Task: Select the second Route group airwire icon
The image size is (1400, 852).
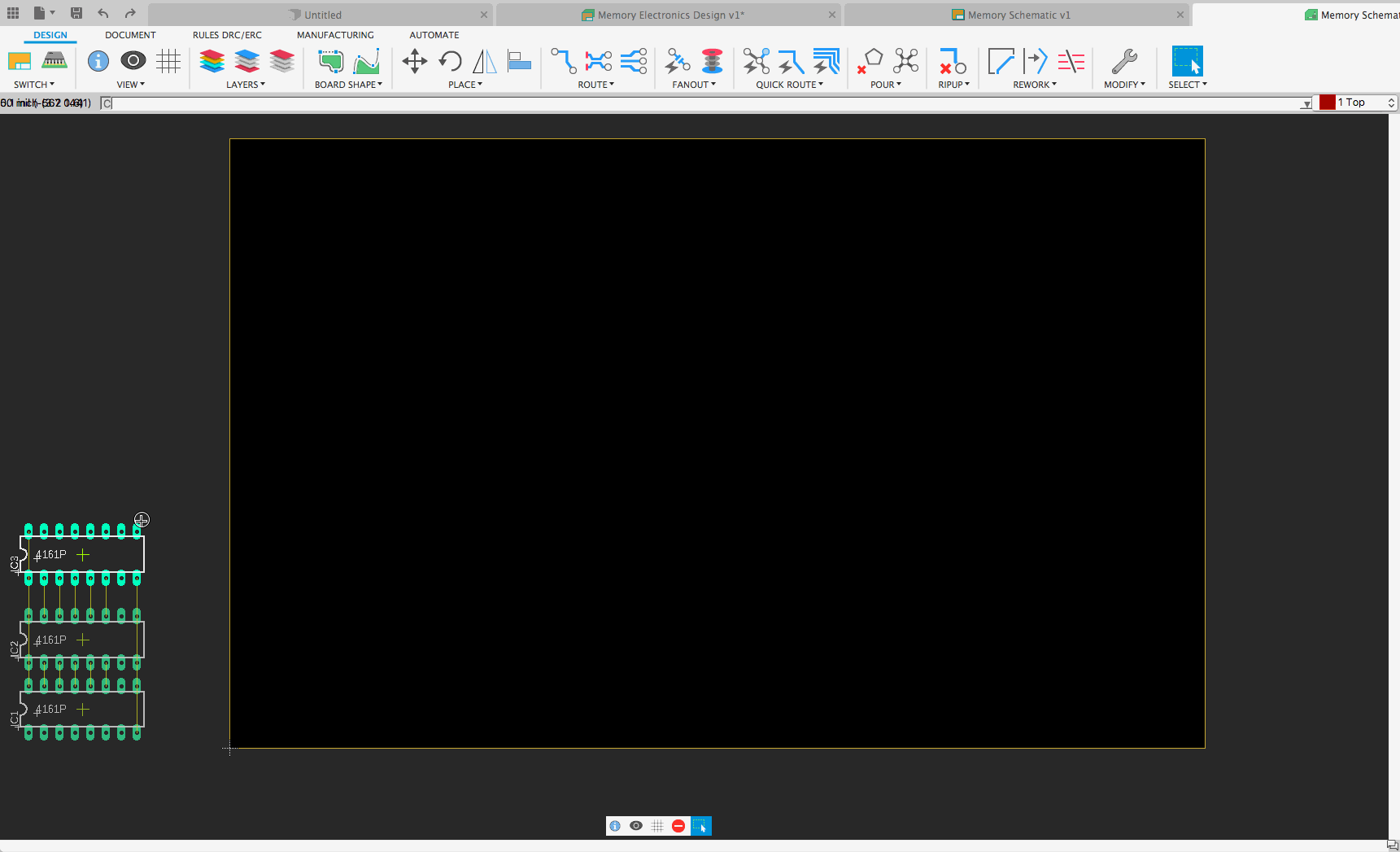Action: click(599, 61)
